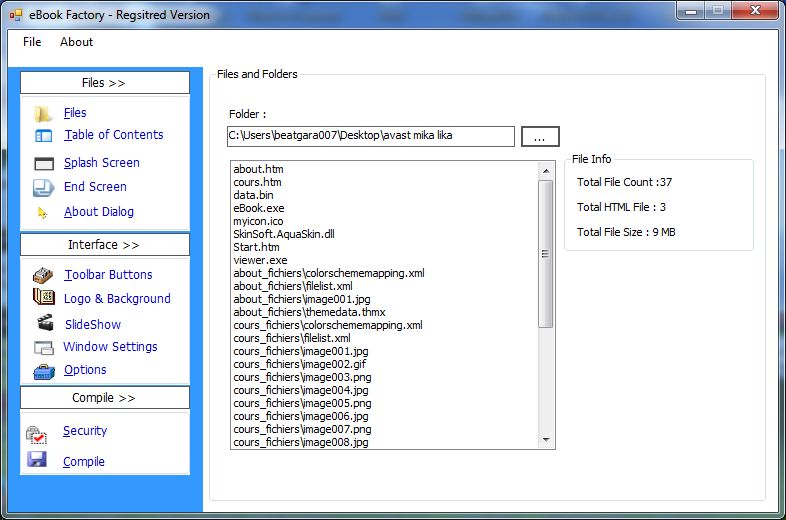Collapse the Files >> section header
The width and height of the screenshot is (786, 520).
pos(105,83)
